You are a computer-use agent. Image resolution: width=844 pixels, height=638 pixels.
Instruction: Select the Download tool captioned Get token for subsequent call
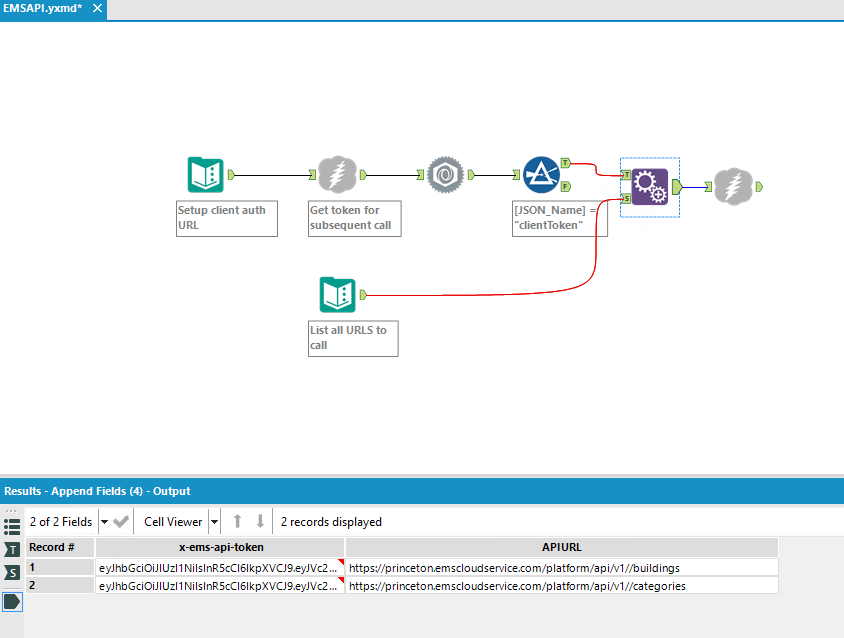337,174
